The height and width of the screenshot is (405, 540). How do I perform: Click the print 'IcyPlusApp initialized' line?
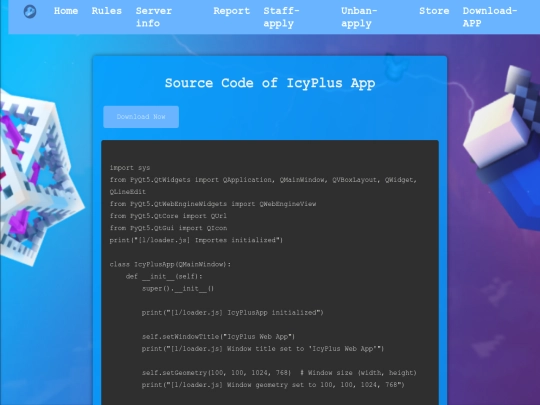(x=232, y=312)
